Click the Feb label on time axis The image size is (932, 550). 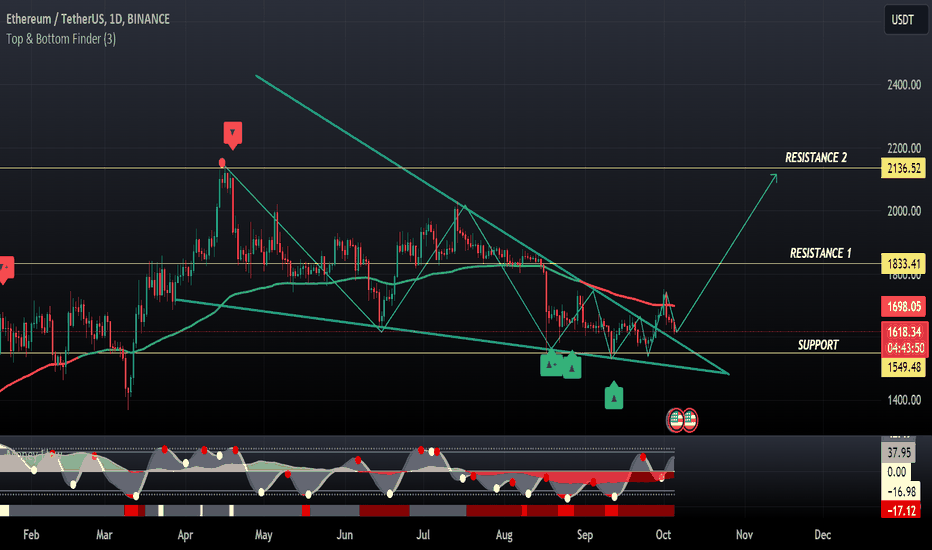(x=31, y=535)
